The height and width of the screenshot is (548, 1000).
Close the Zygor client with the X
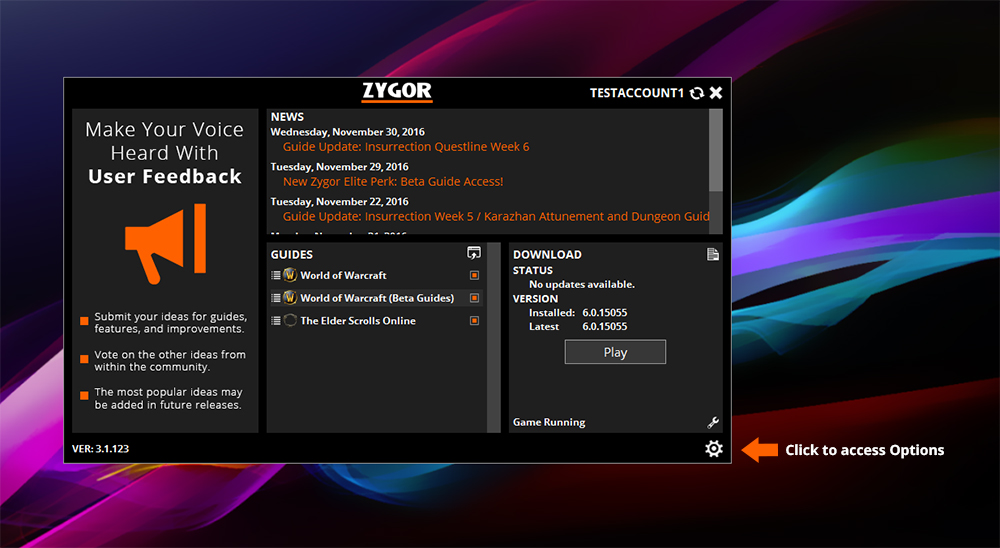(x=716, y=93)
